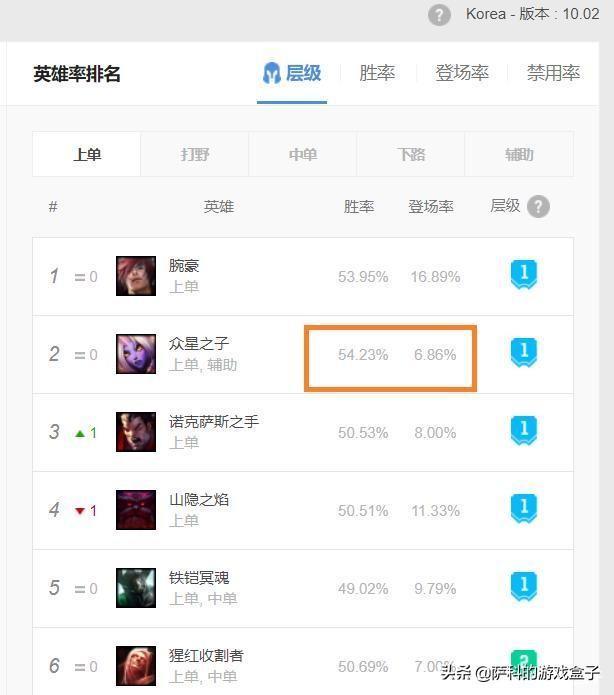
Task: Click the 猩红收割者 champion portrait
Action: 135,665
